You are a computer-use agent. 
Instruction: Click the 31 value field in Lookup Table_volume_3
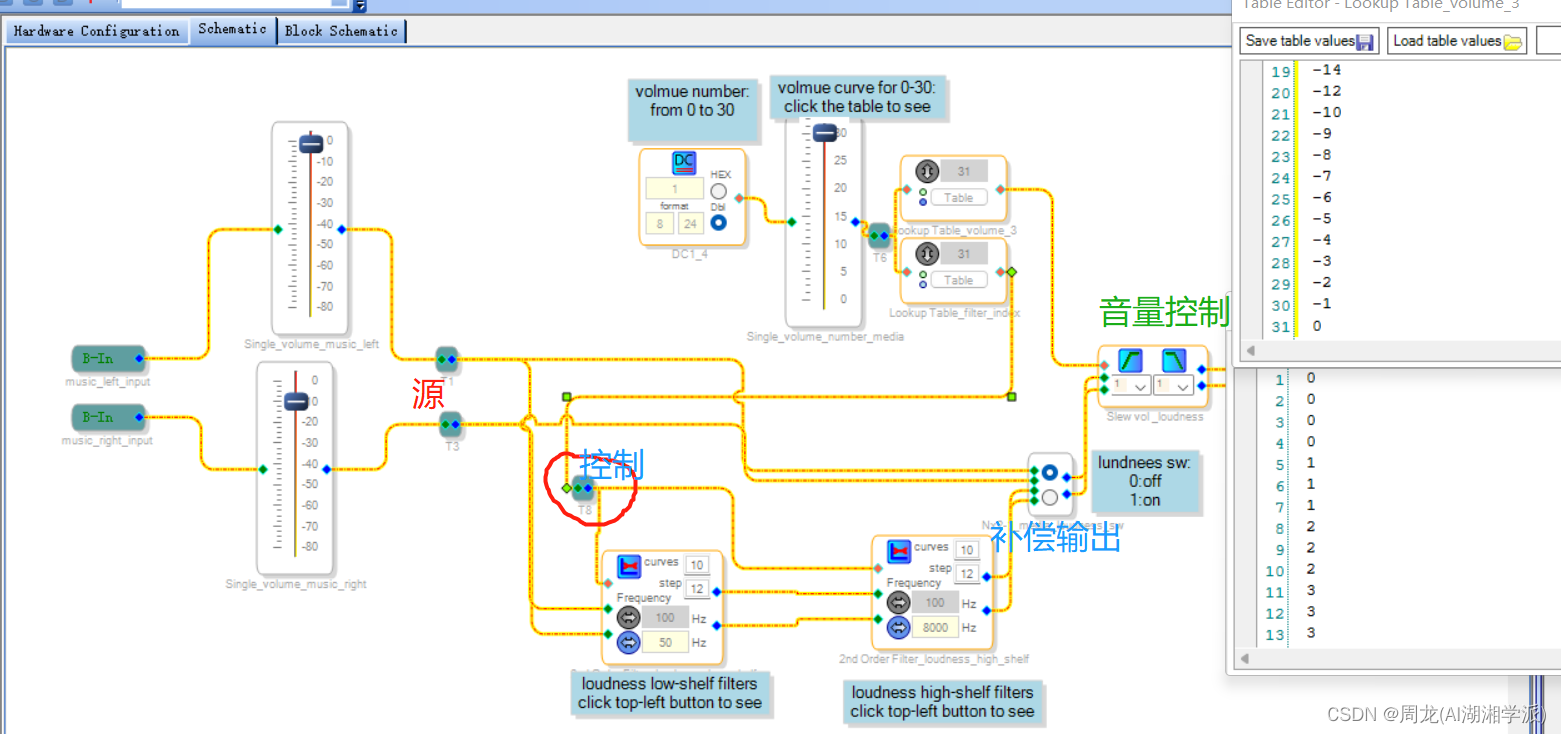[x=963, y=171]
